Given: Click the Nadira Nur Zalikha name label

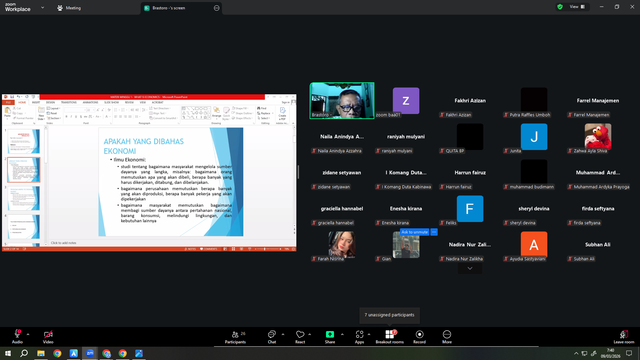Looking at the screenshot, I should (x=461, y=259).
